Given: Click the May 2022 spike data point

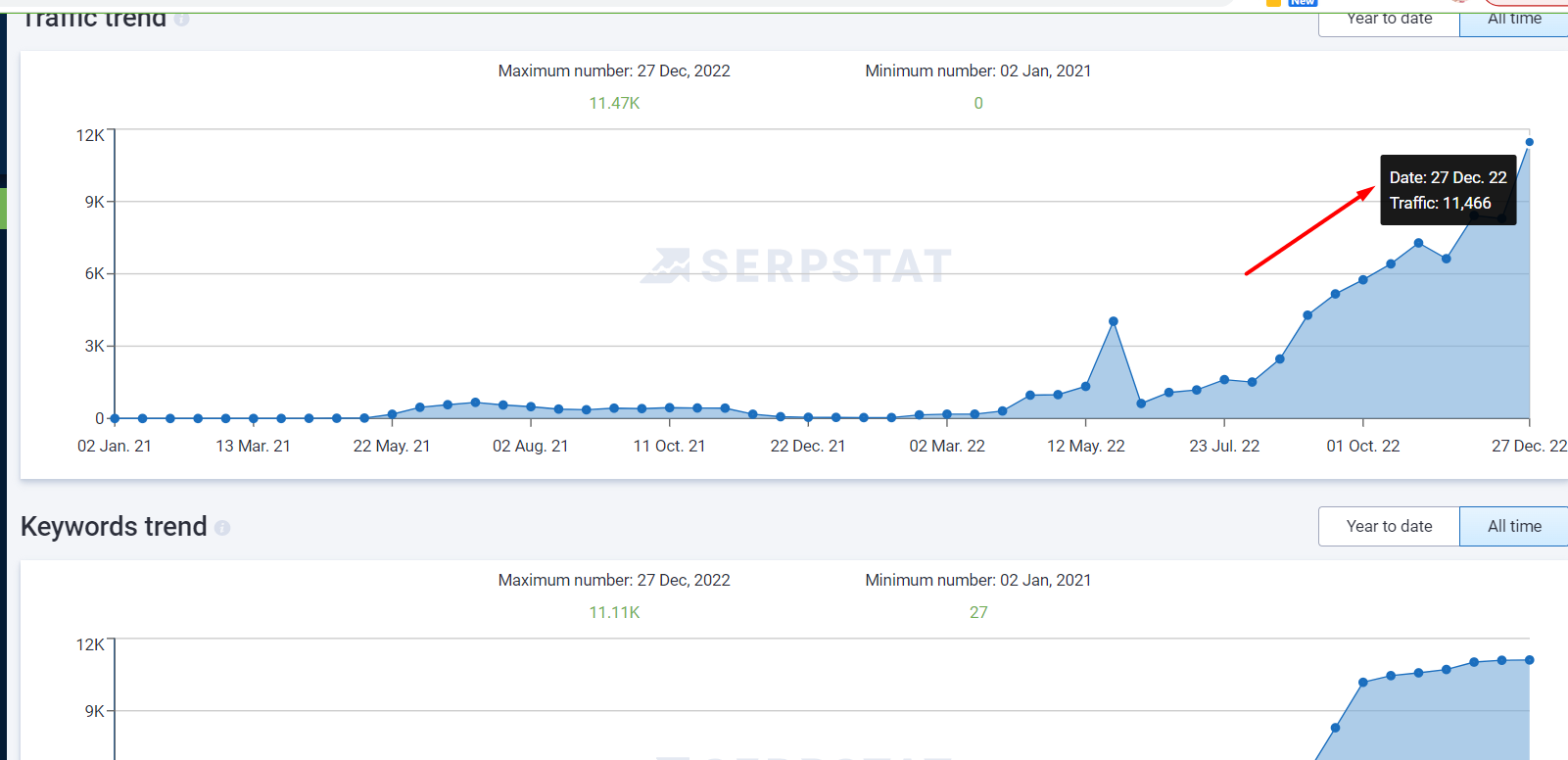Looking at the screenshot, I should coord(1114,321).
